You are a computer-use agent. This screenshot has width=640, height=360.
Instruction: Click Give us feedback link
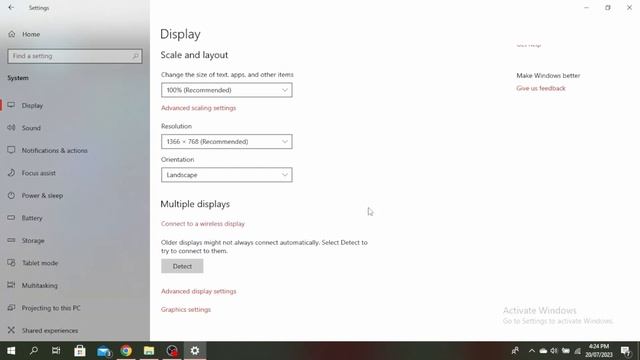pos(541,88)
